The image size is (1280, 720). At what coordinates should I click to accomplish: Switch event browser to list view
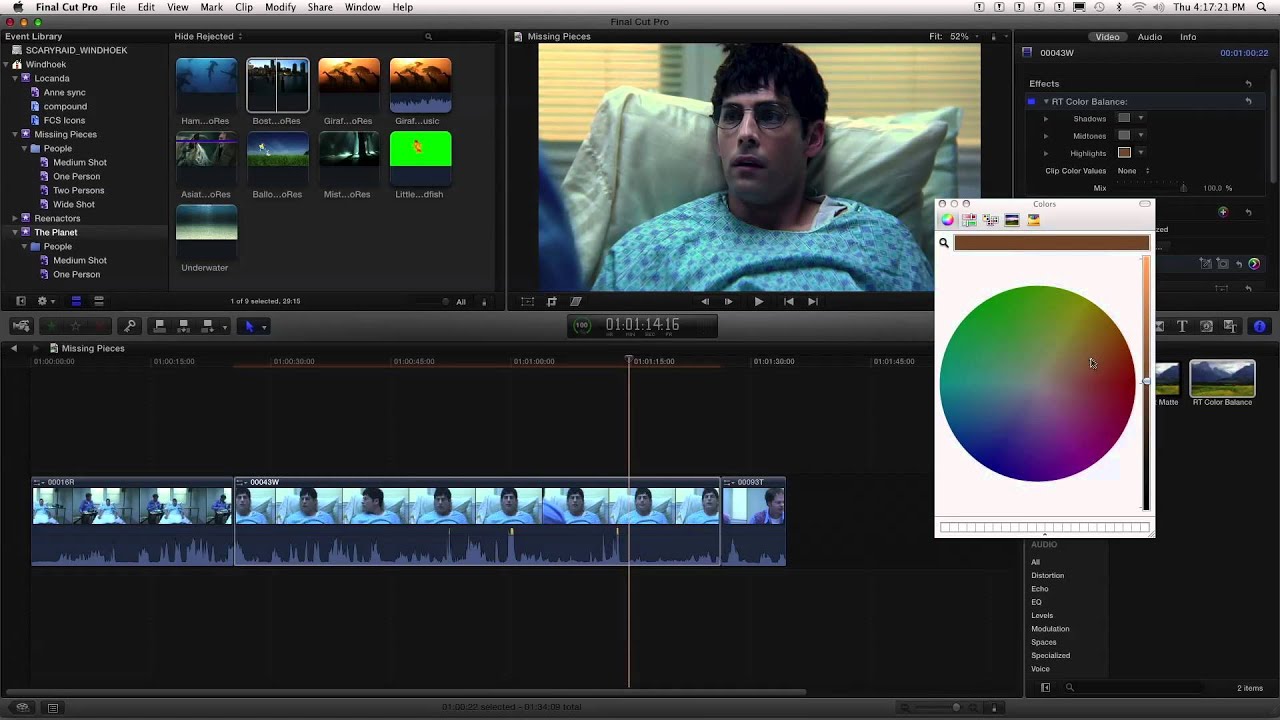(98, 301)
